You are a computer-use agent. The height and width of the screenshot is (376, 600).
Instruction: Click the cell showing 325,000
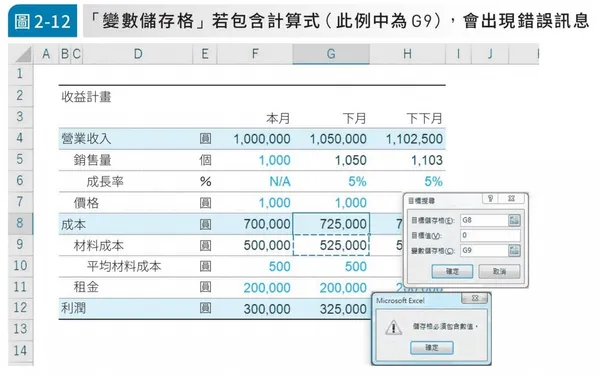[x=343, y=309]
